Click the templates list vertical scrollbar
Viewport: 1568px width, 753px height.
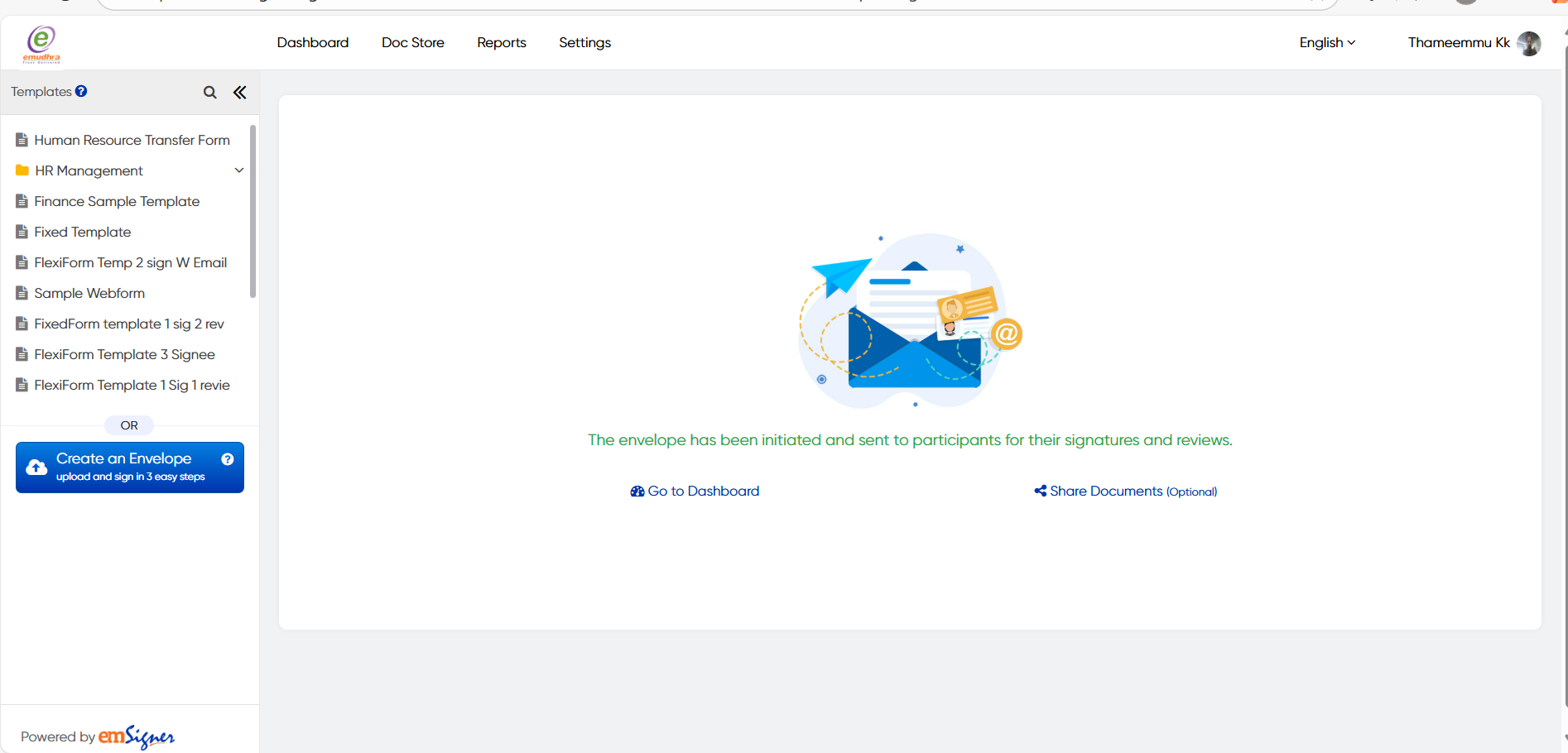tap(253, 211)
